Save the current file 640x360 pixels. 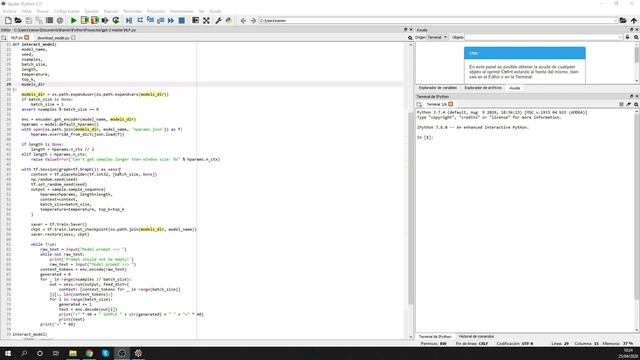click(x=29, y=20)
